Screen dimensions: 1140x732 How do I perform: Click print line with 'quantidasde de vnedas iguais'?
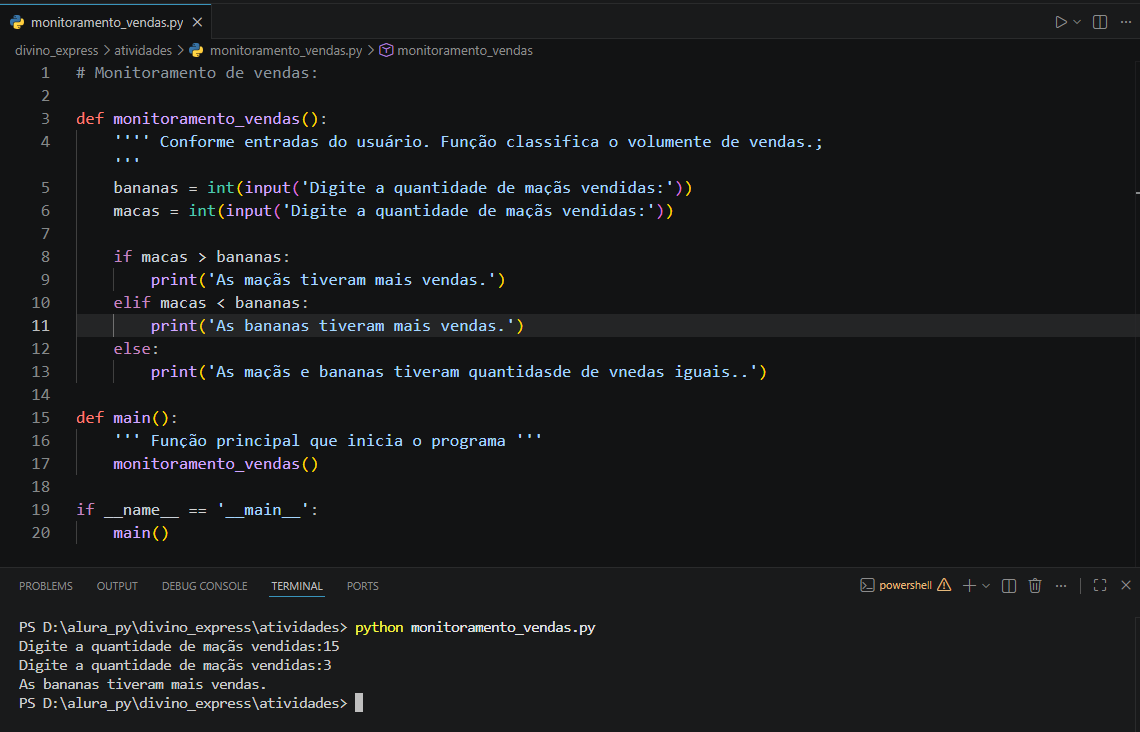coord(459,371)
